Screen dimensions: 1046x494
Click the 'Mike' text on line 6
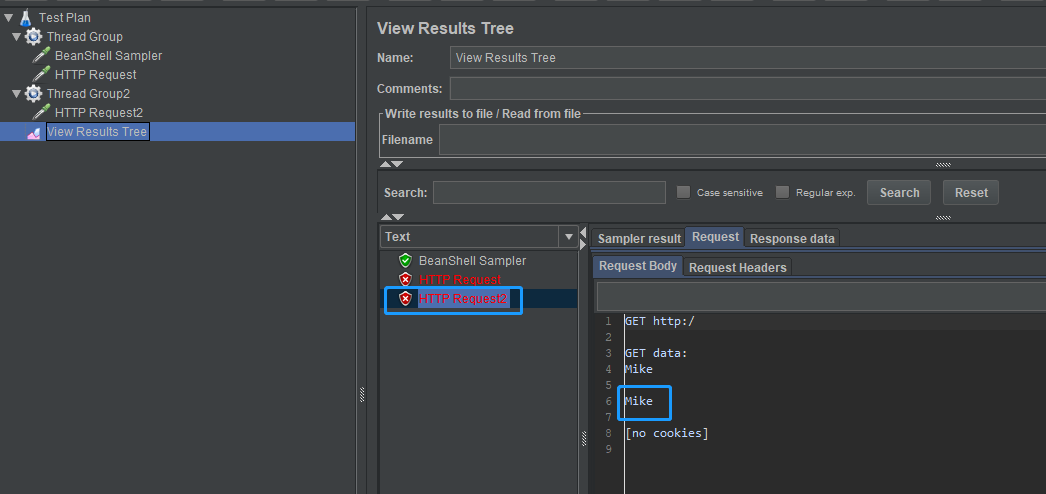[x=638, y=401]
